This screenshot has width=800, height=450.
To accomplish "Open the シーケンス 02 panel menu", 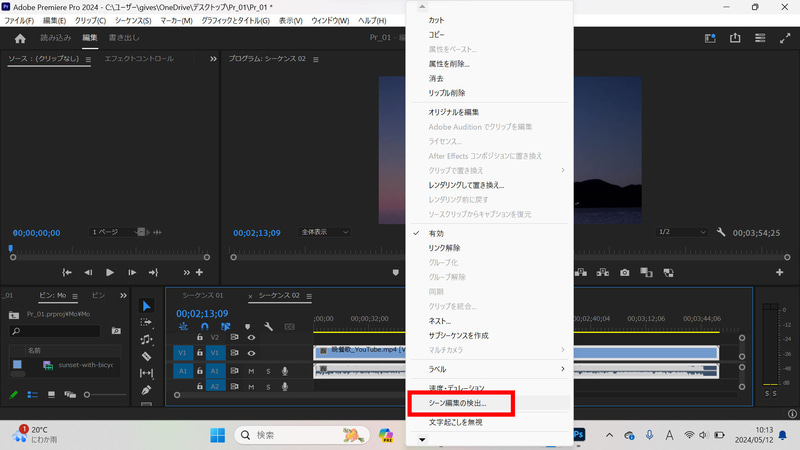I will click(309, 296).
